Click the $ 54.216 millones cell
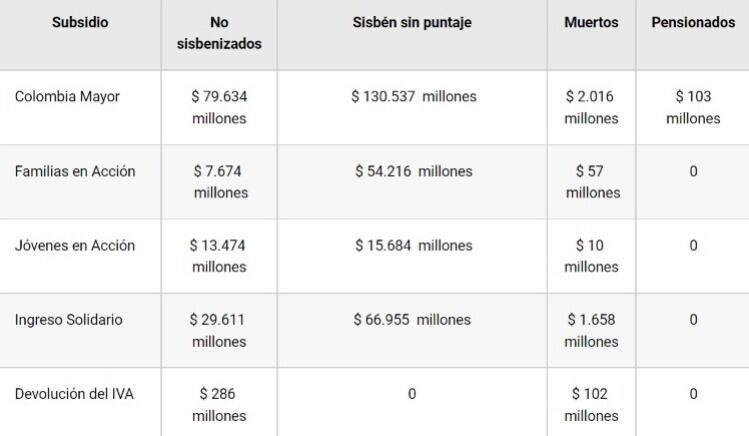The height and width of the screenshot is (436, 749). click(x=413, y=171)
